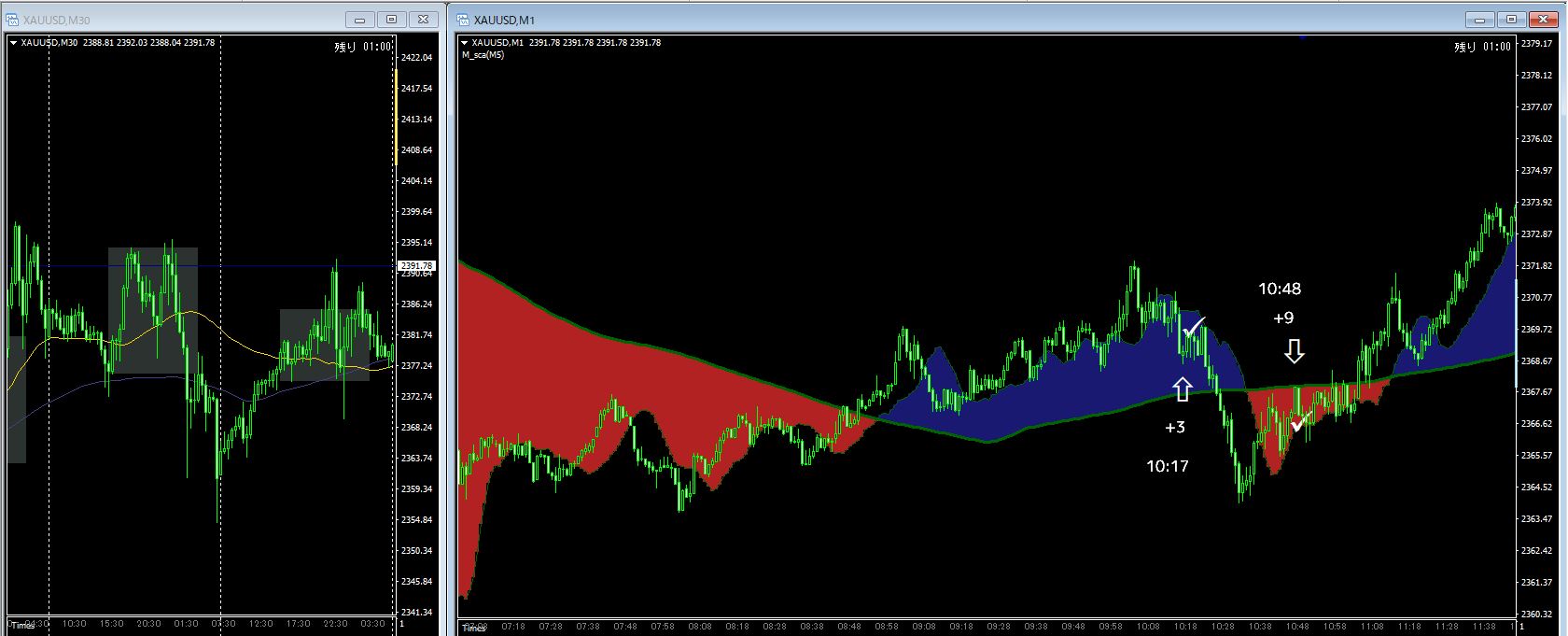The height and width of the screenshot is (636, 1568).
Task: Click the XAUUSD,M30 window chart icon
Action: [12, 20]
